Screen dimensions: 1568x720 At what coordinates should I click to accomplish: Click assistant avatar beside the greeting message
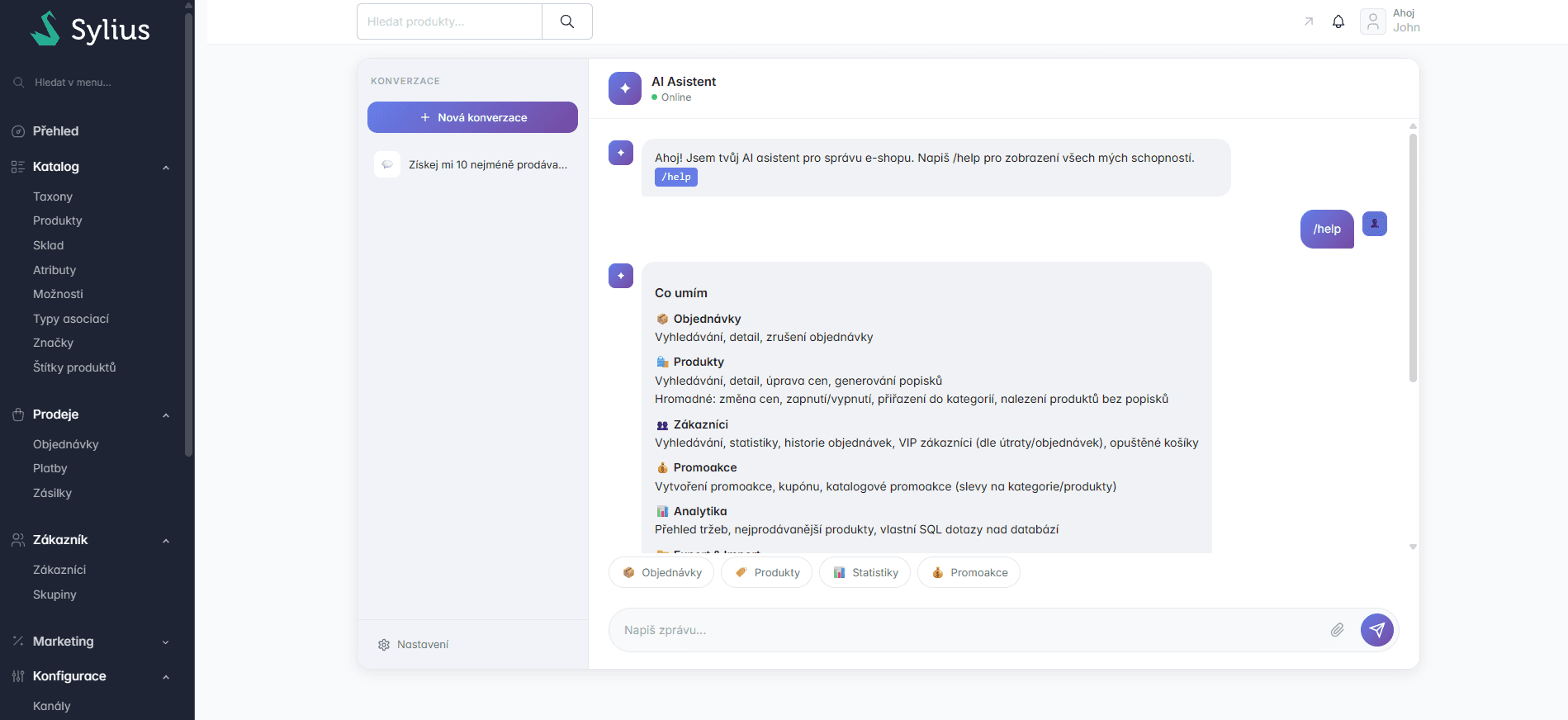pyautogui.click(x=621, y=153)
